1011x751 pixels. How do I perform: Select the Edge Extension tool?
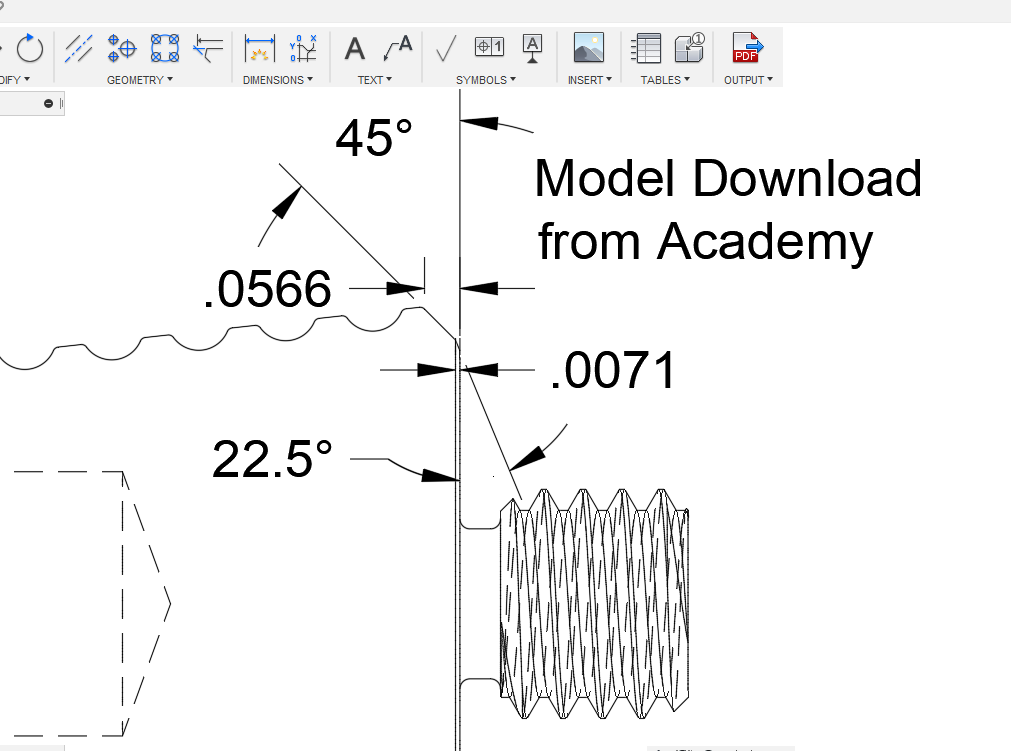[208, 47]
